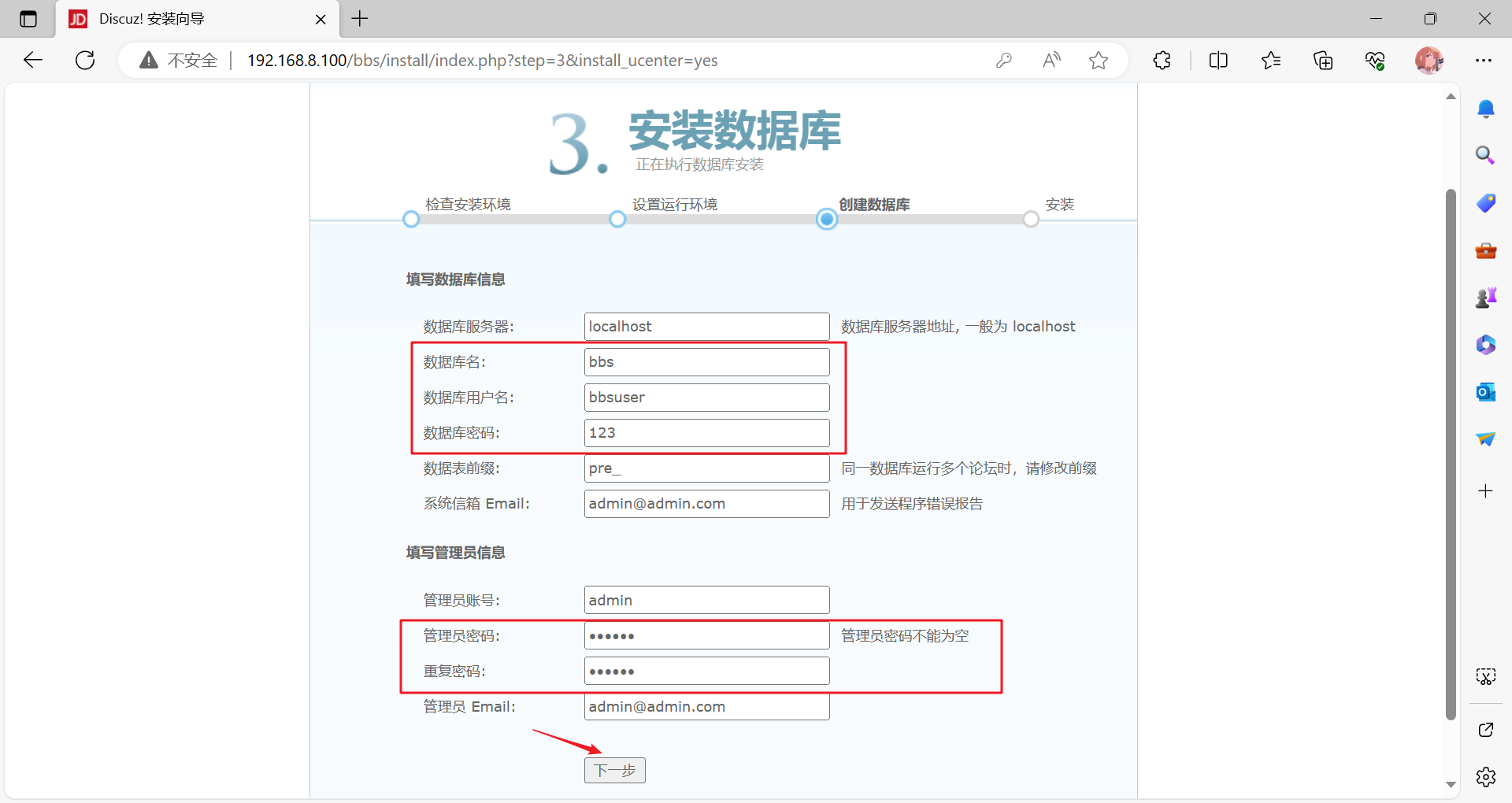Viewport: 1512px width, 803px height.
Task: Open the sidebar Search tool
Action: [x=1485, y=155]
